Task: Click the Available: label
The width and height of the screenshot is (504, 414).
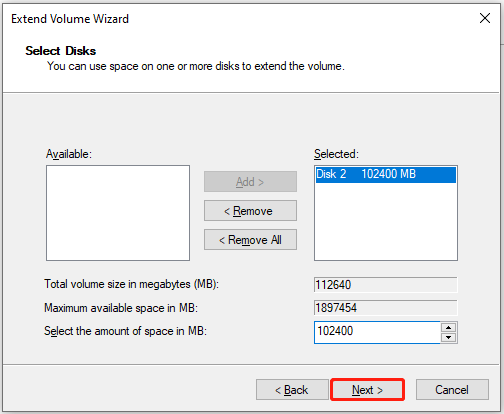Action: point(69,154)
